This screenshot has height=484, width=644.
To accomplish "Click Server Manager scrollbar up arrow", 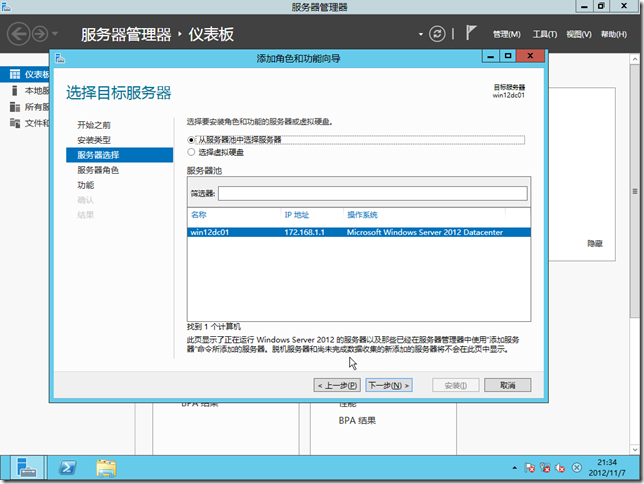I will 635,59.
